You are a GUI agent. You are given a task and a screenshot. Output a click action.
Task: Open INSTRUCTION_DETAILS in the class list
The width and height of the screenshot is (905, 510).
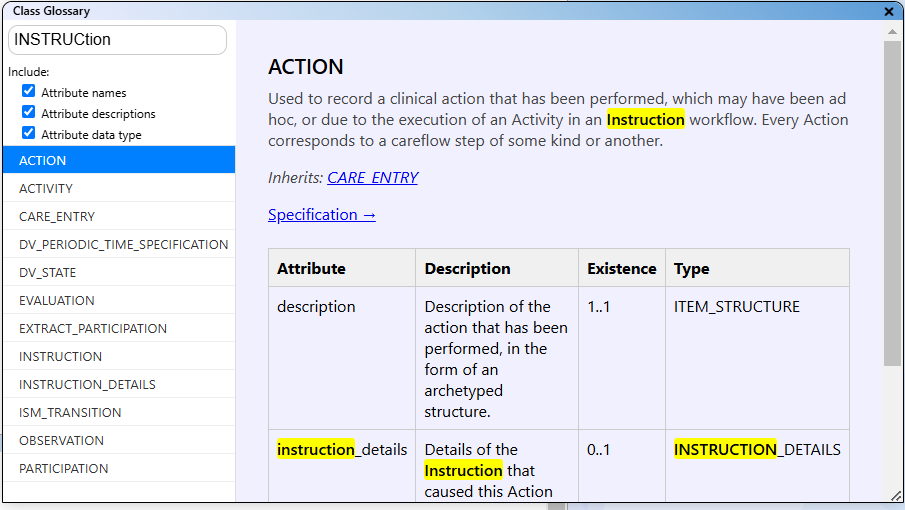click(119, 384)
